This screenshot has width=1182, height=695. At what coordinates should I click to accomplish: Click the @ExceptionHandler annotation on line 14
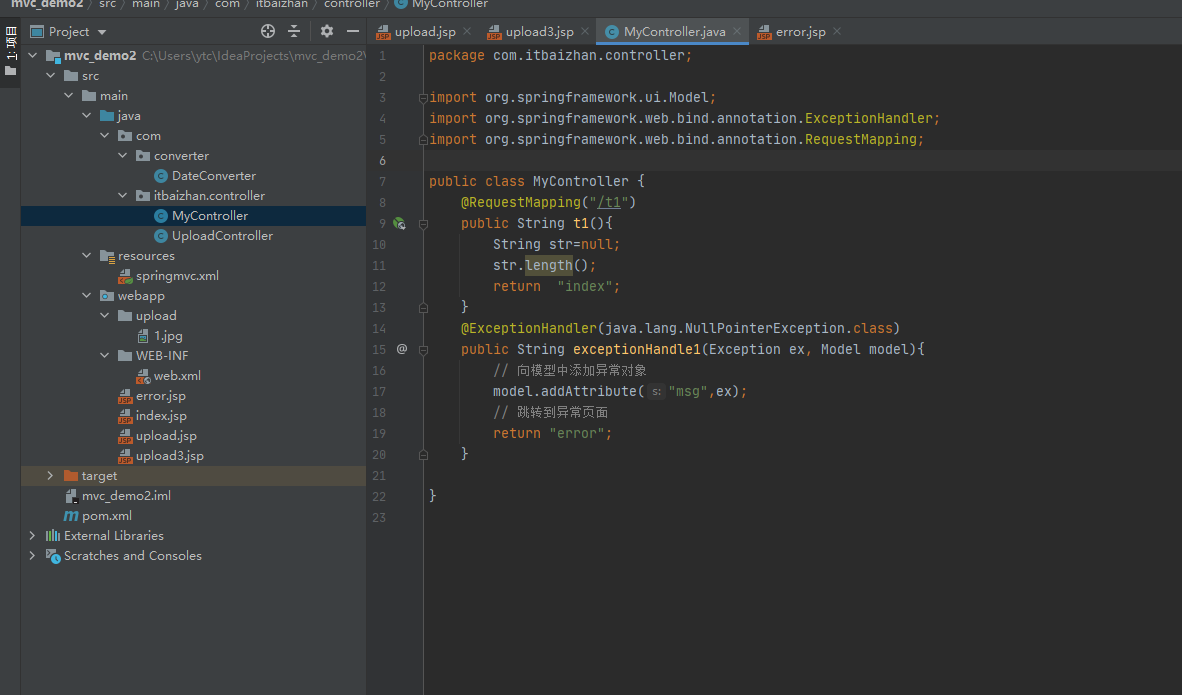528,329
